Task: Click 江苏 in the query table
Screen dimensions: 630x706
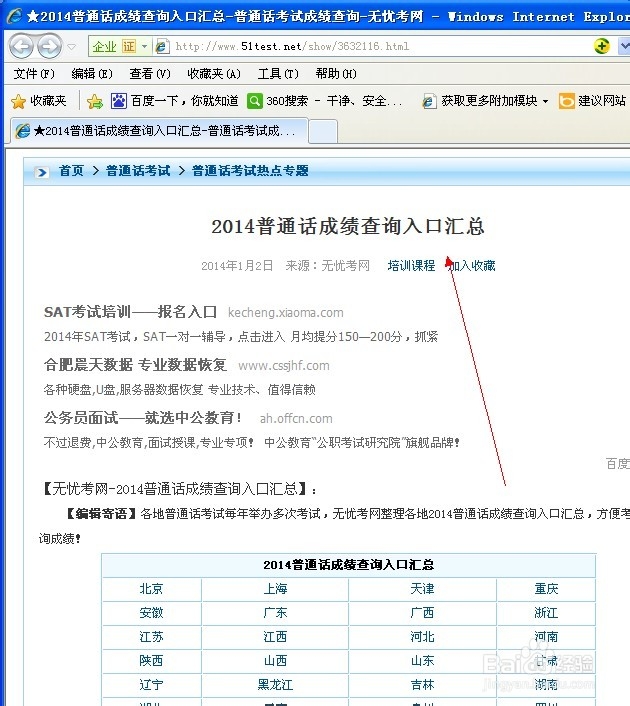Action: click(151, 637)
